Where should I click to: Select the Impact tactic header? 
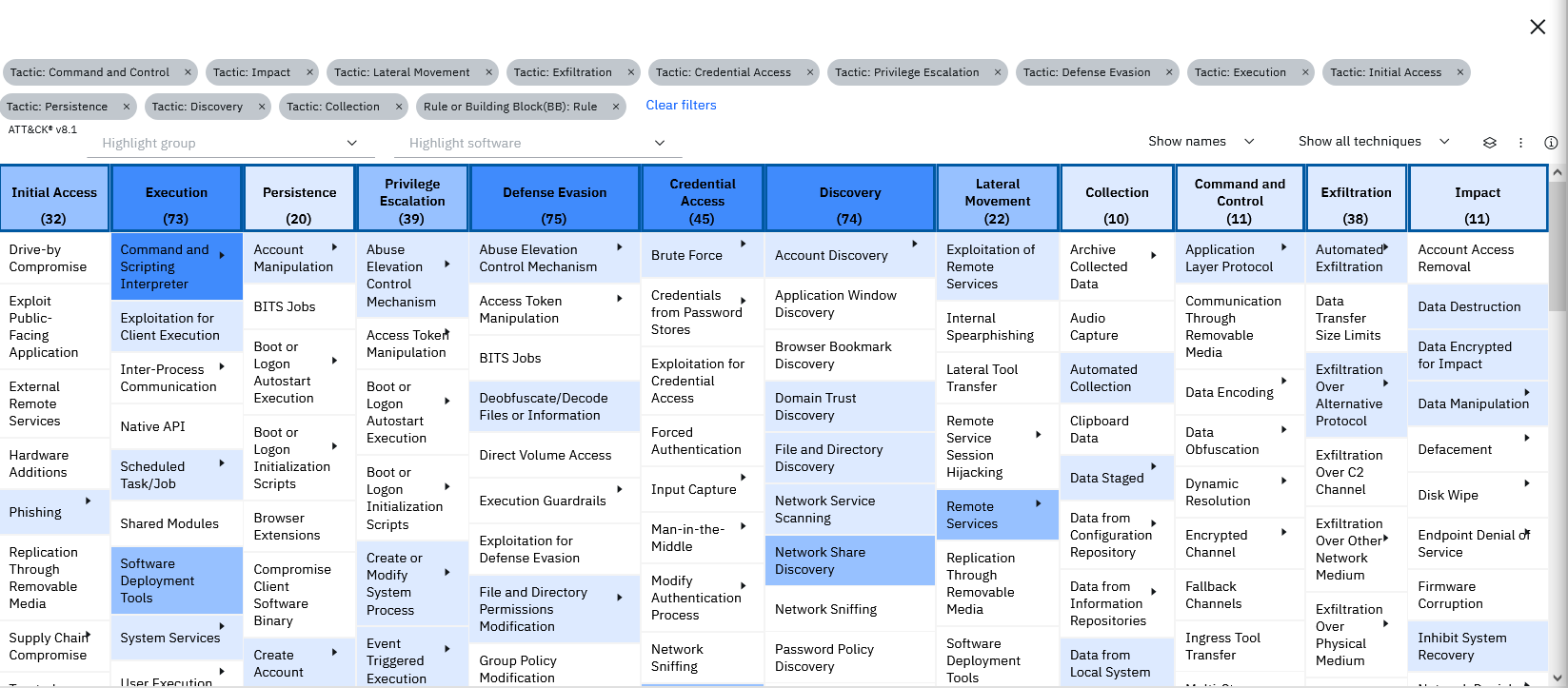click(1478, 199)
